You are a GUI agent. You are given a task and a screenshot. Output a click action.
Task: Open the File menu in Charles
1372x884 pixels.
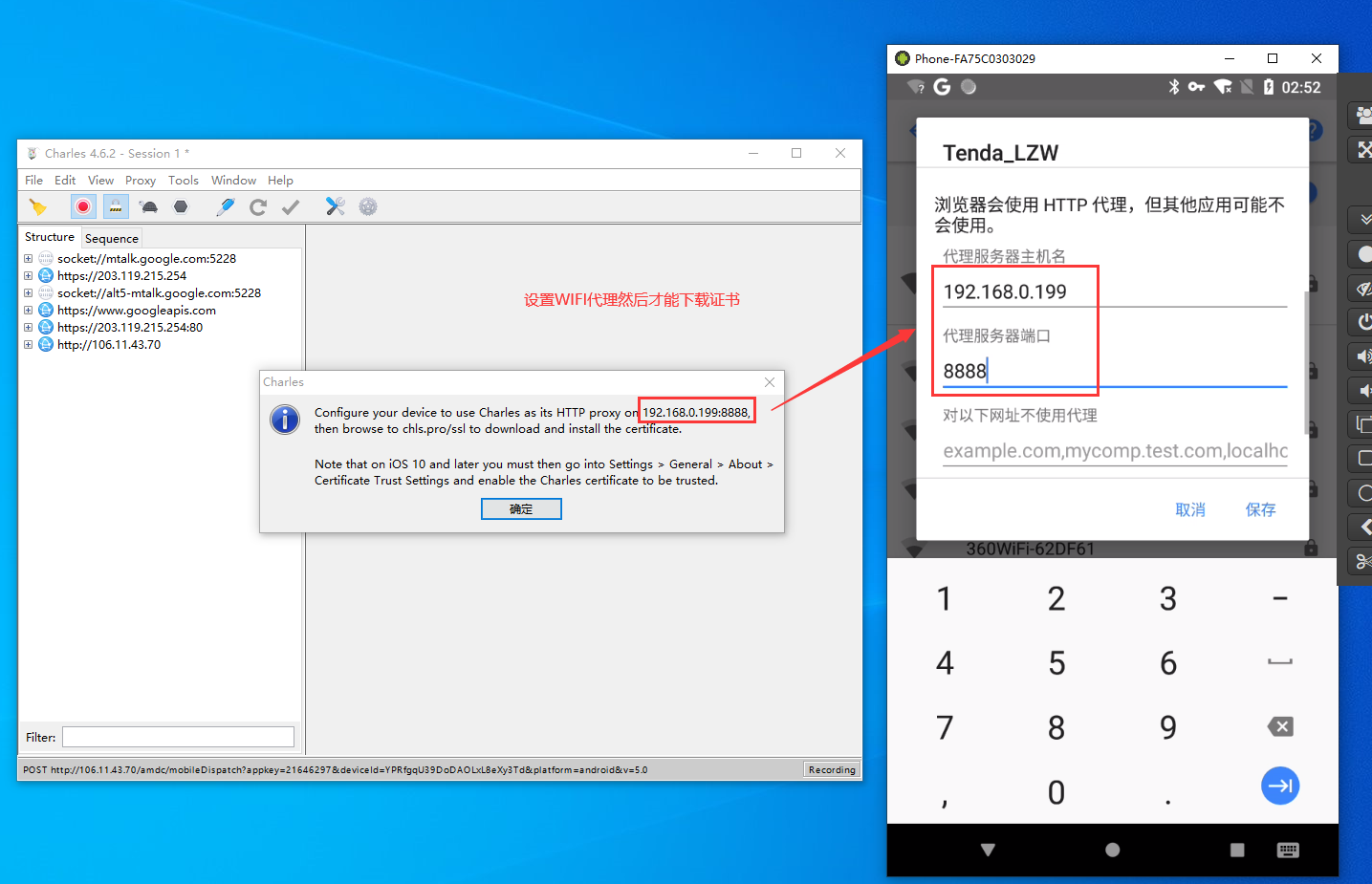(x=33, y=181)
